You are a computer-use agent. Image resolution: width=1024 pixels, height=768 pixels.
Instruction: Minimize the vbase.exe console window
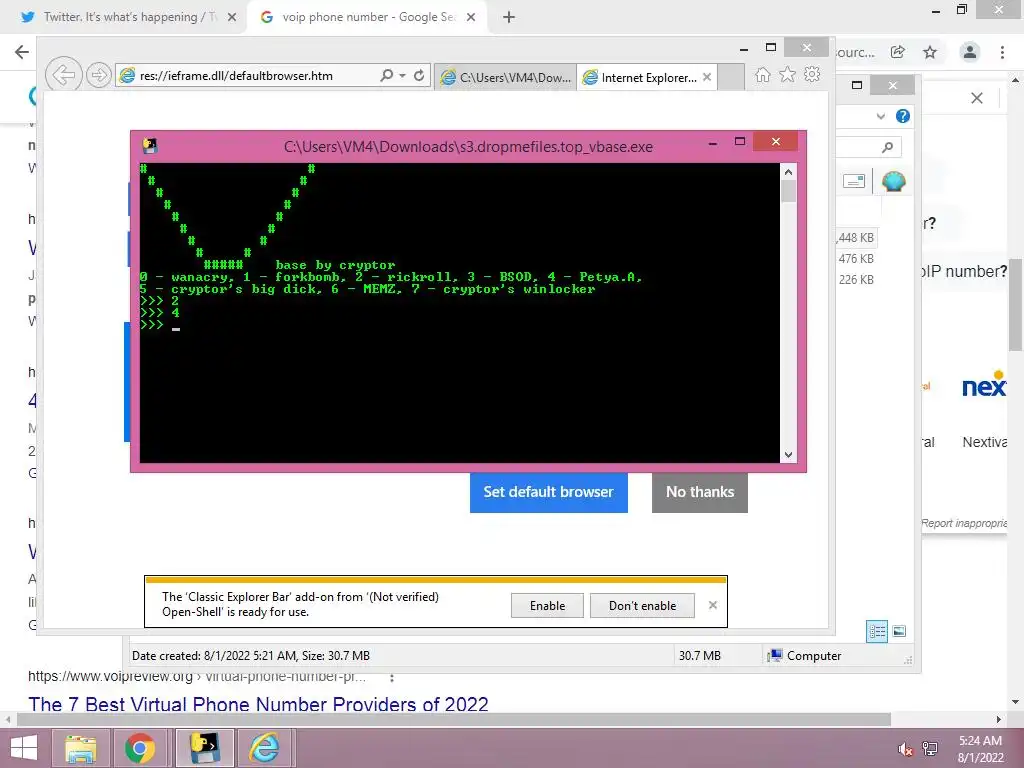tap(713, 142)
